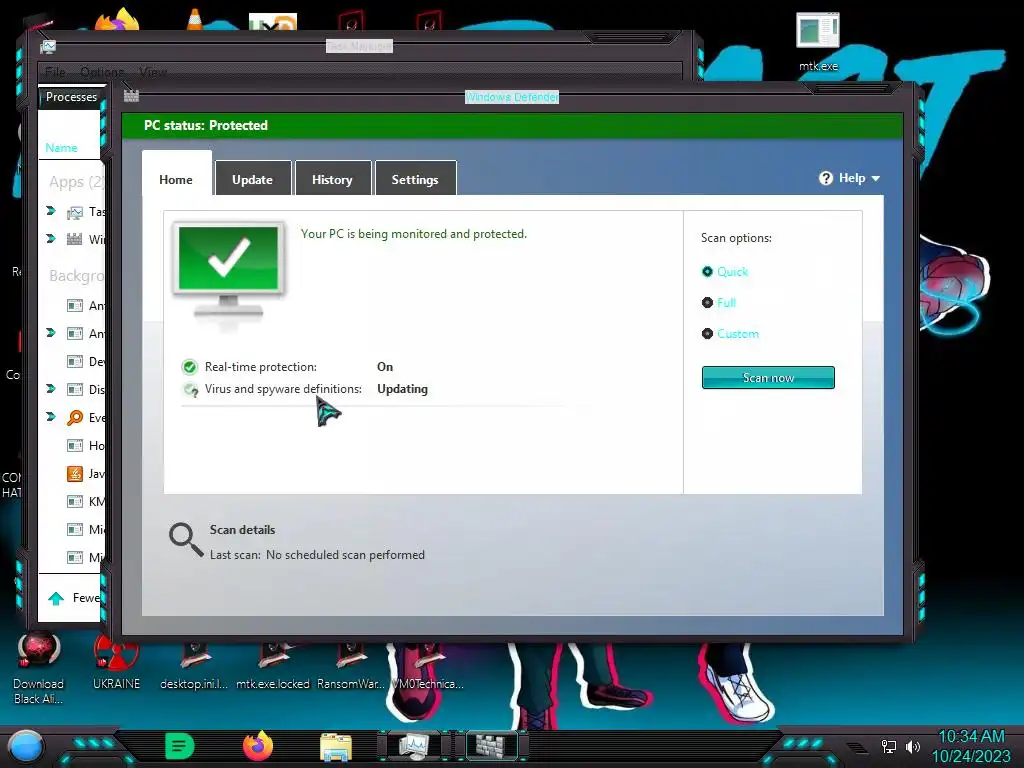Viewport: 1024px width, 768px height.
Task: Sort by Name column in Task Manager
Action: 61,148
